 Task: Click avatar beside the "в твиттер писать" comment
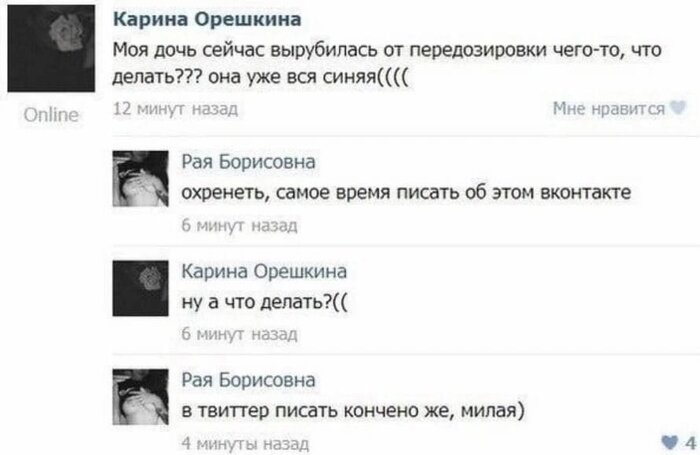tap(140, 396)
